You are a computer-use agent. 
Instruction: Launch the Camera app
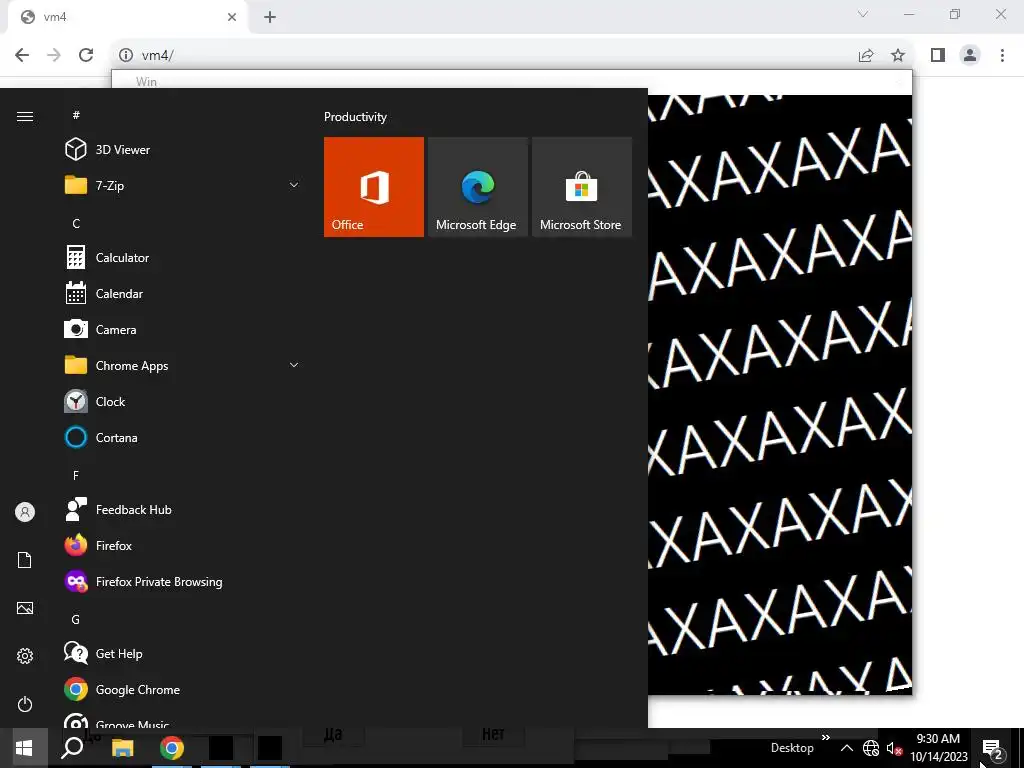tap(183, 329)
